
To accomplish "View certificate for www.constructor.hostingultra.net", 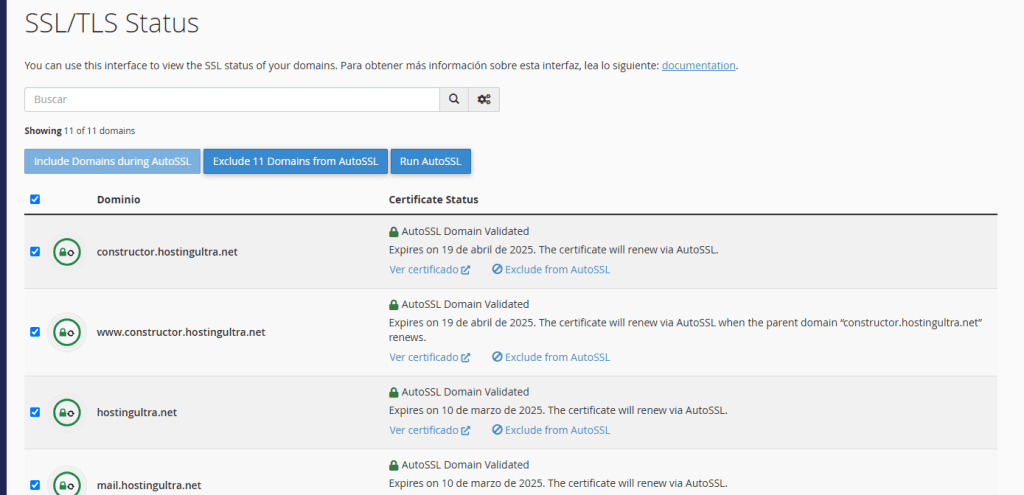I will pyautogui.click(x=430, y=357).
